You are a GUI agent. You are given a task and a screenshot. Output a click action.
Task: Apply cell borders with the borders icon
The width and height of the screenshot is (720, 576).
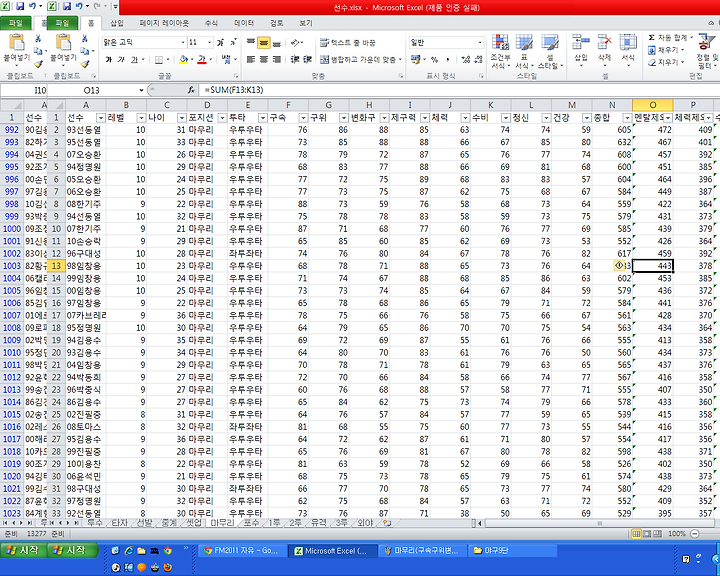(x=159, y=59)
